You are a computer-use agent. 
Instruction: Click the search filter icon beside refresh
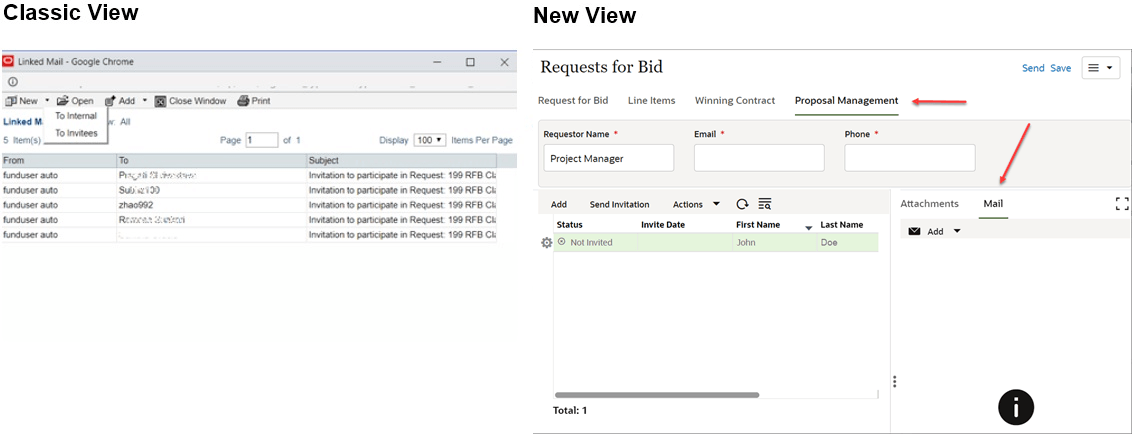pyautogui.click(x=765, y=204)
